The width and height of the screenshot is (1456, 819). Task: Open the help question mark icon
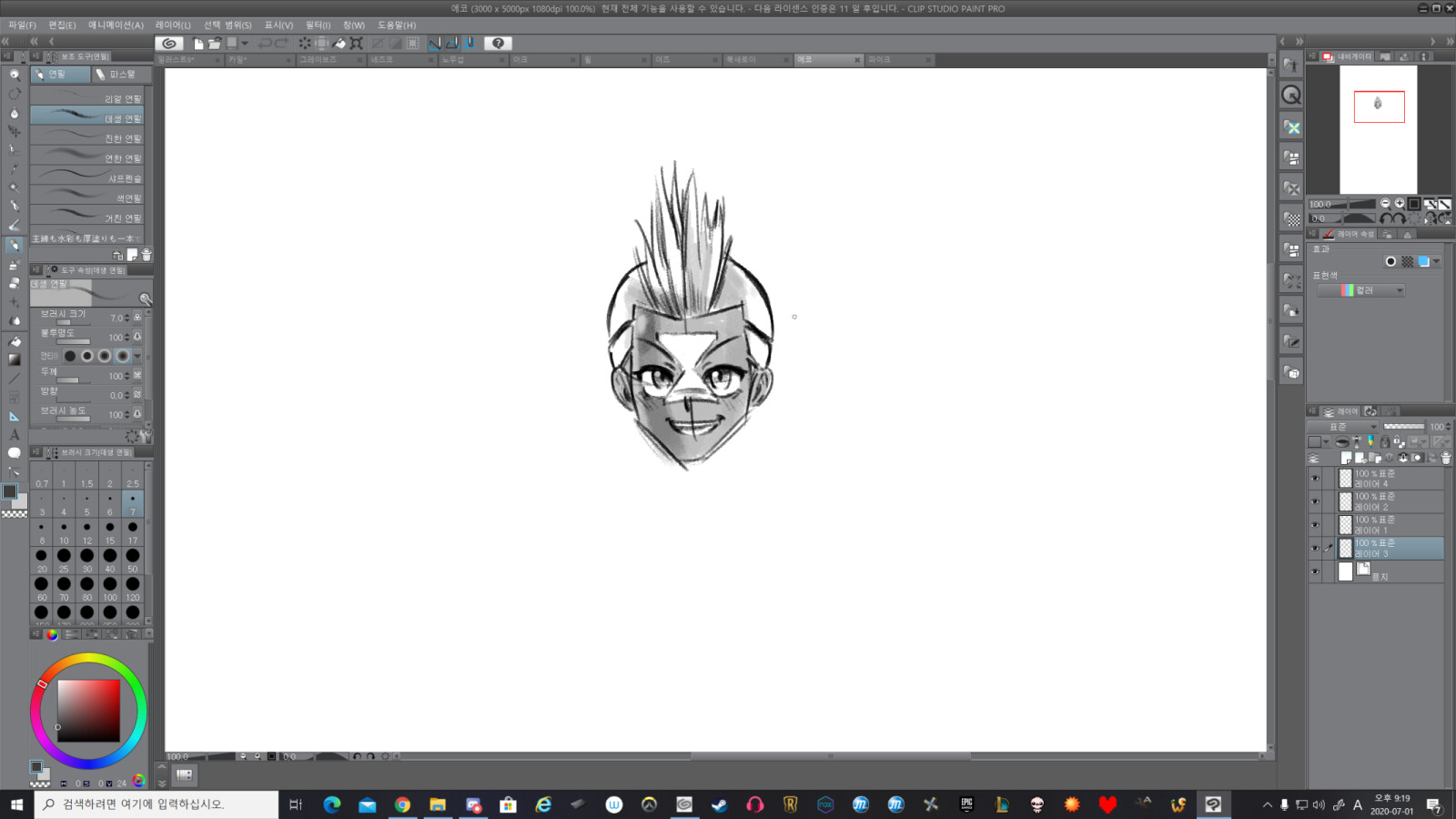tap(498, 43)
